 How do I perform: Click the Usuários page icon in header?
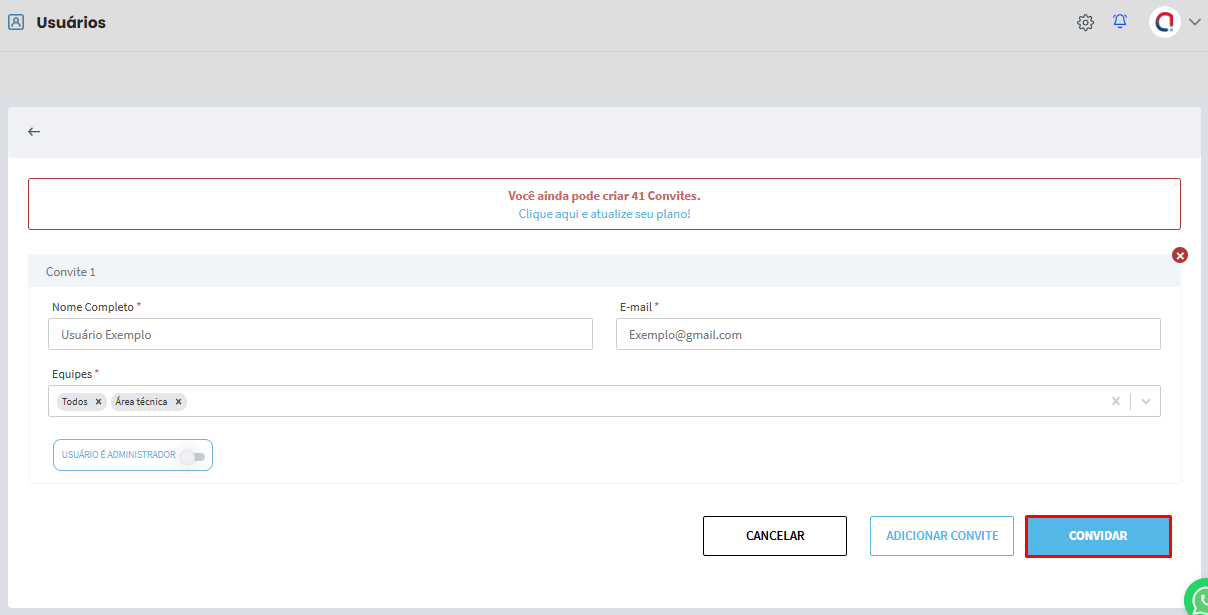coord(16,22)
